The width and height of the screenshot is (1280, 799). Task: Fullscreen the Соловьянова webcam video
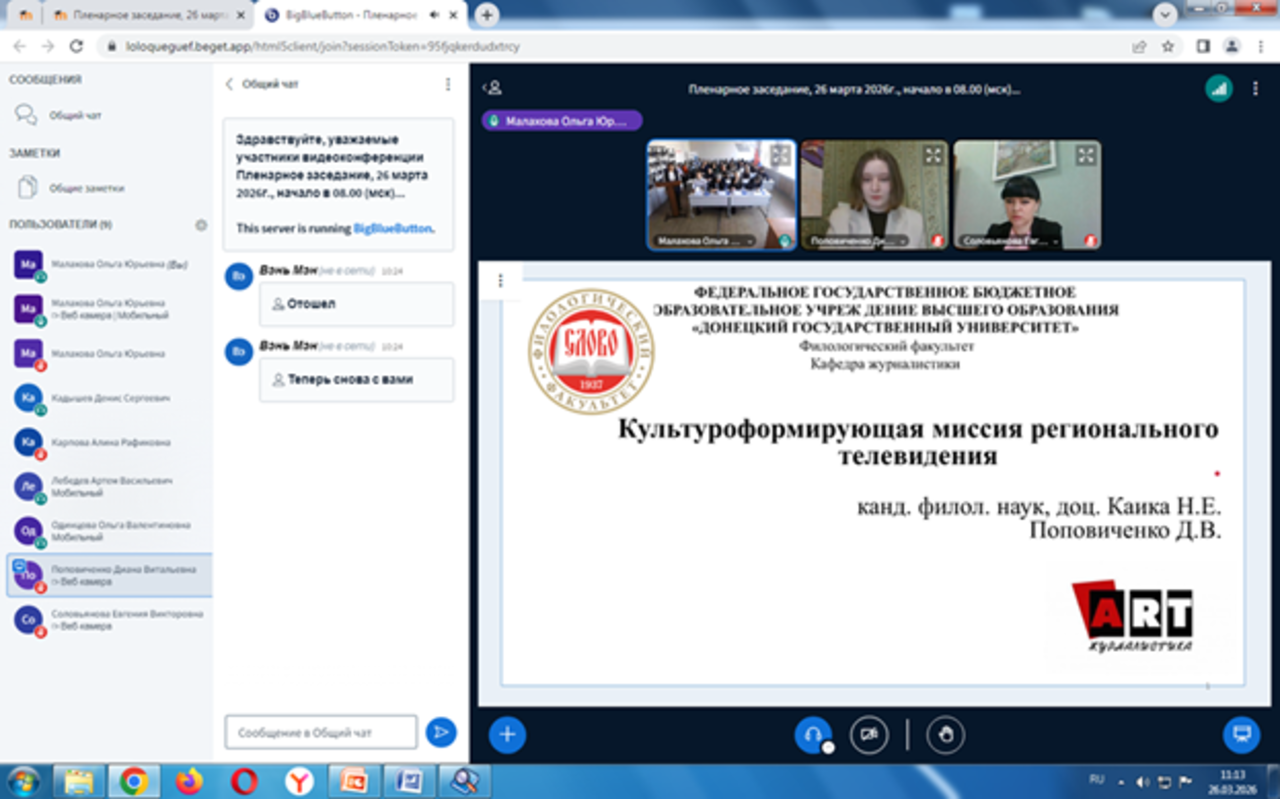[x=1085, y=155]
